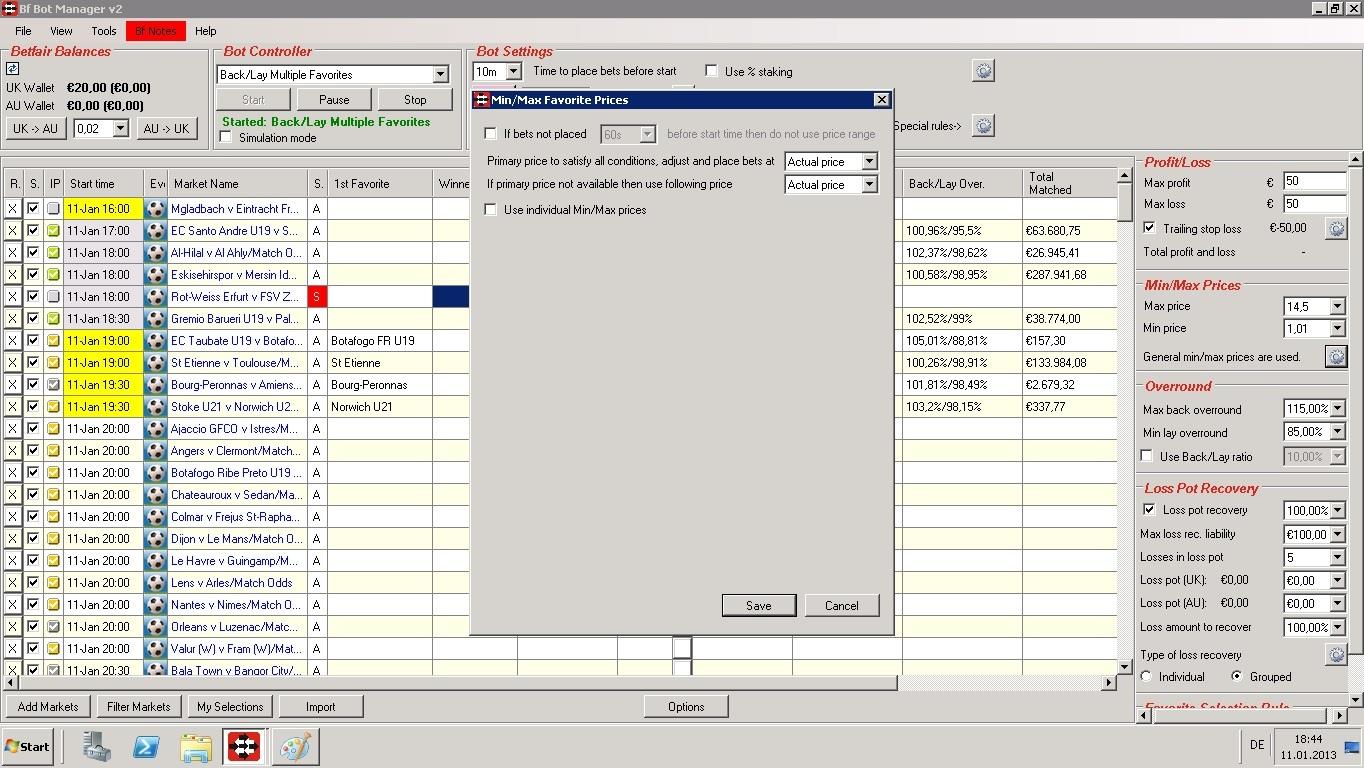Screen dimensions: 1364x768
Task: Click Add Markets button
Action: [x=48, y=707]
